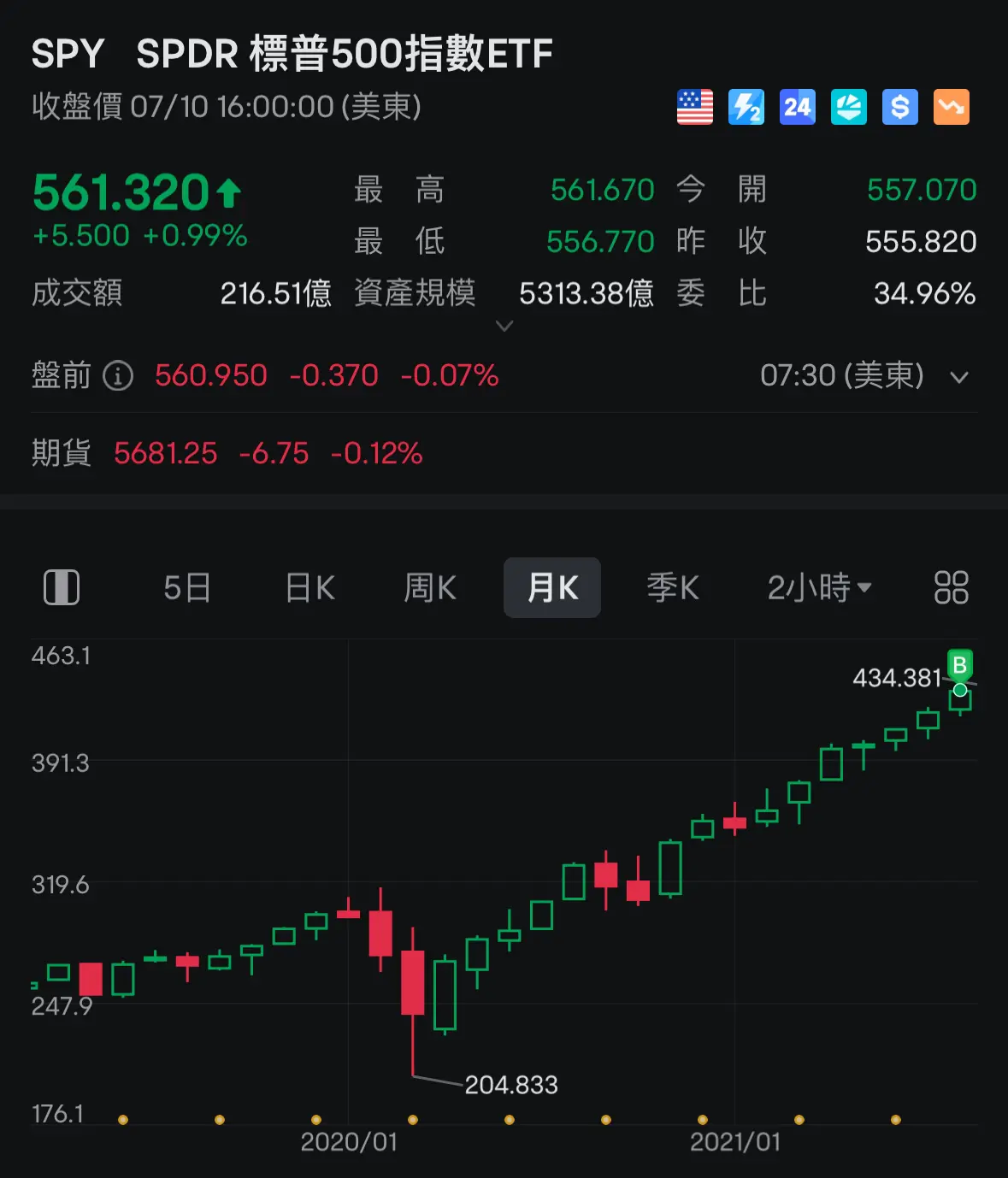Screen dimensions: 1008x1178
Task: Switch to the 5日 chart tab
Action: click(187, 587)
